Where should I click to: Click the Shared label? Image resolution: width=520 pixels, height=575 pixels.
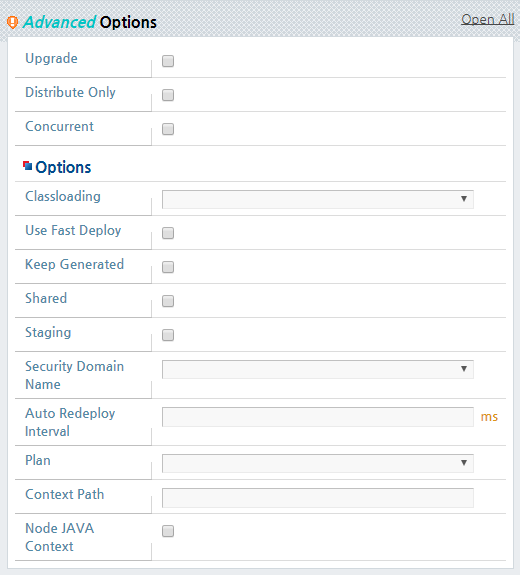[x=46, y=299]
